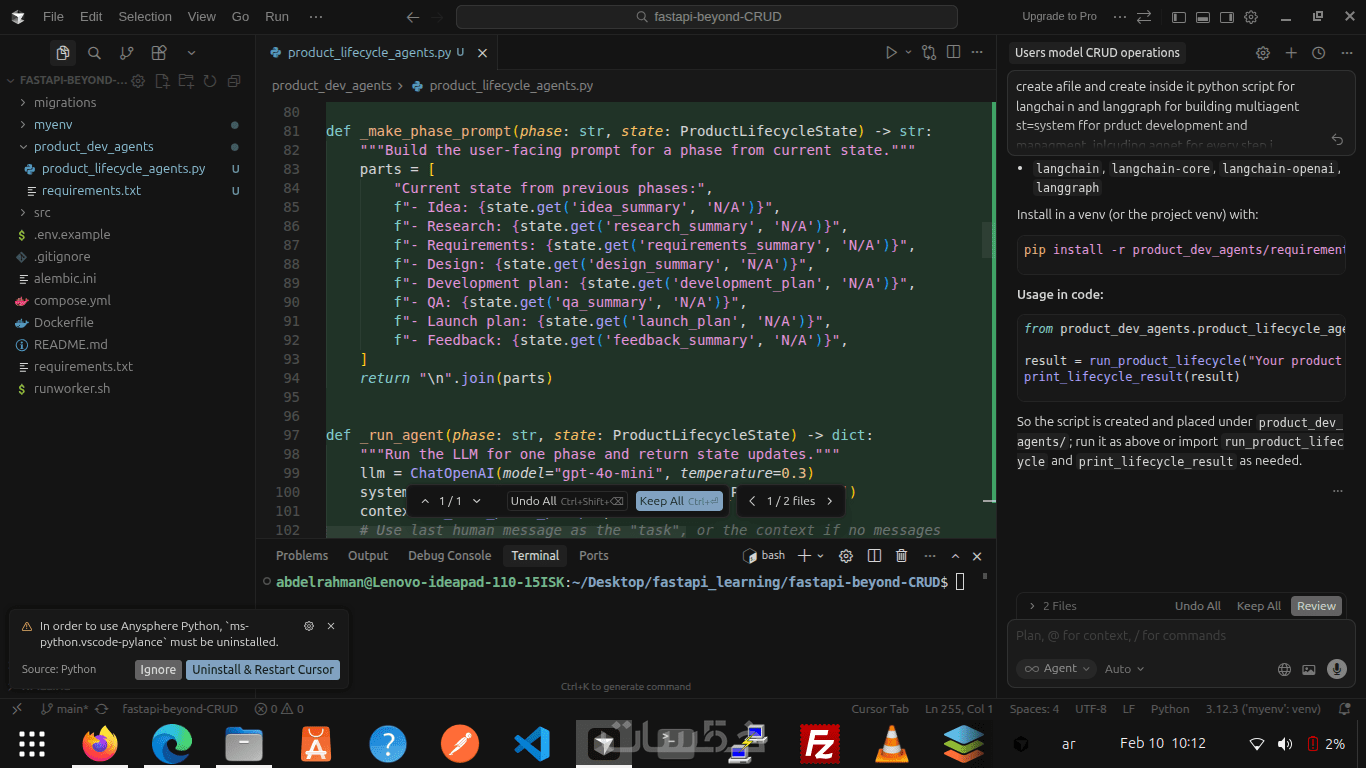Toggle the secondary sidebar layout button
This screenshot has height=768, width=1366.
[1227, 17]
